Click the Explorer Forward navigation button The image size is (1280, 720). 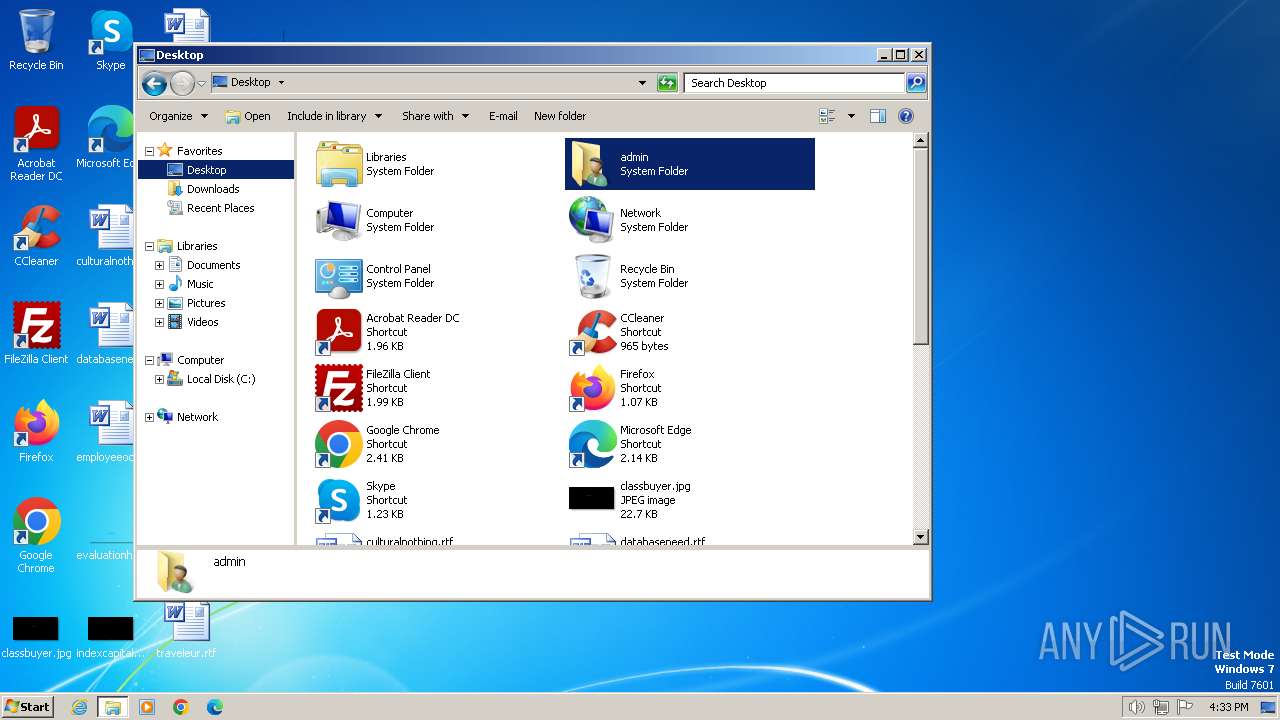182,83
